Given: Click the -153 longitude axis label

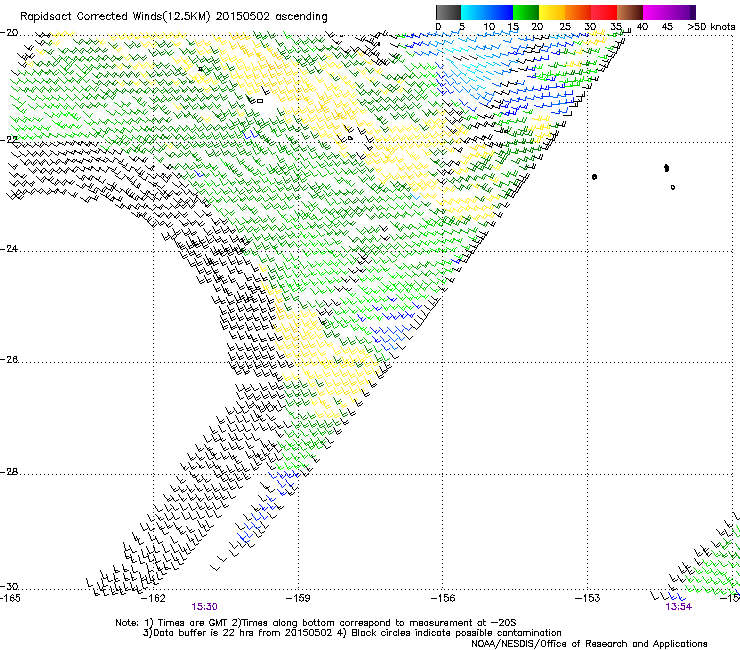Looking at the screenshot, I should [x=588, y=598].
